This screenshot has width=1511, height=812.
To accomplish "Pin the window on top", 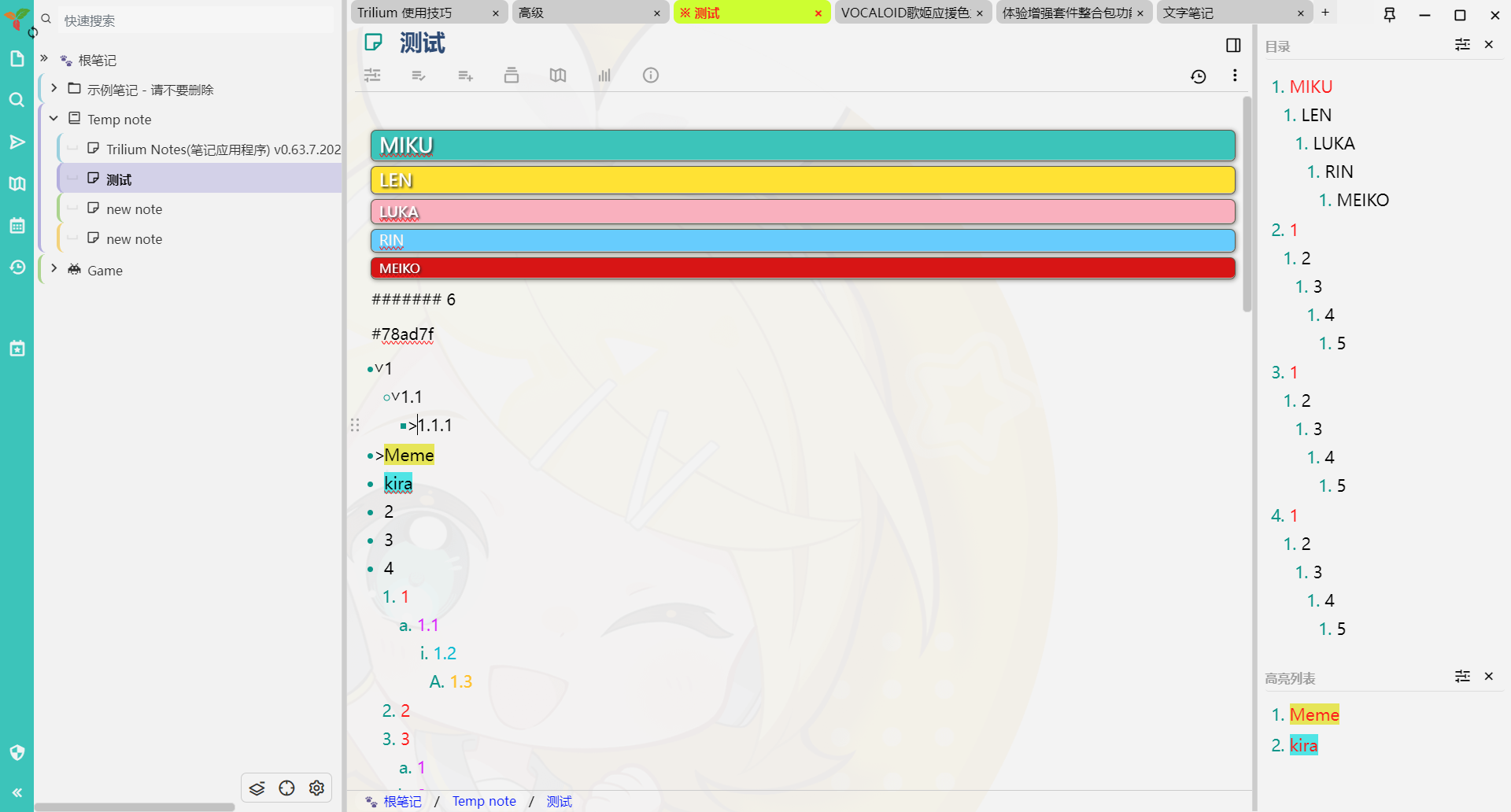I will click(x=1389, y=14).
